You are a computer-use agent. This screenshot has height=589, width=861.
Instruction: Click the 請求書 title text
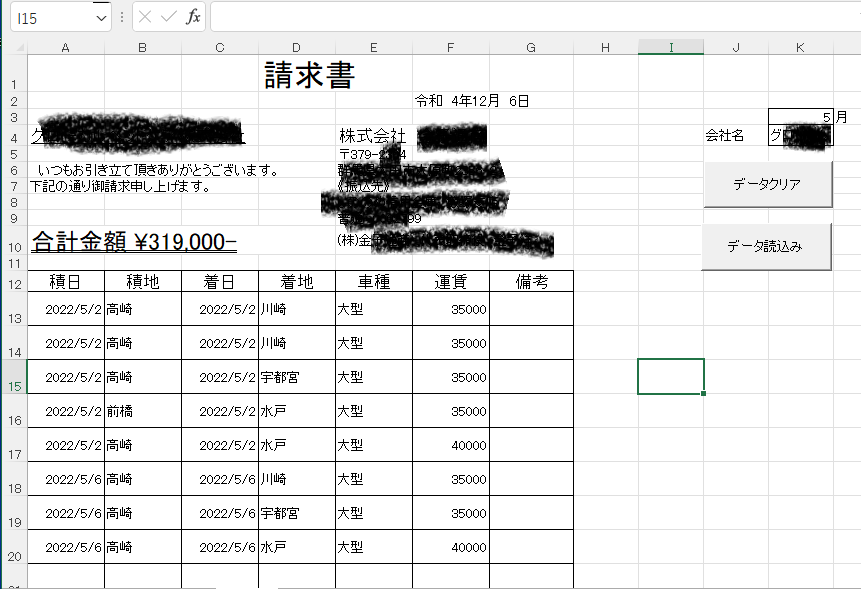[310, 75]
